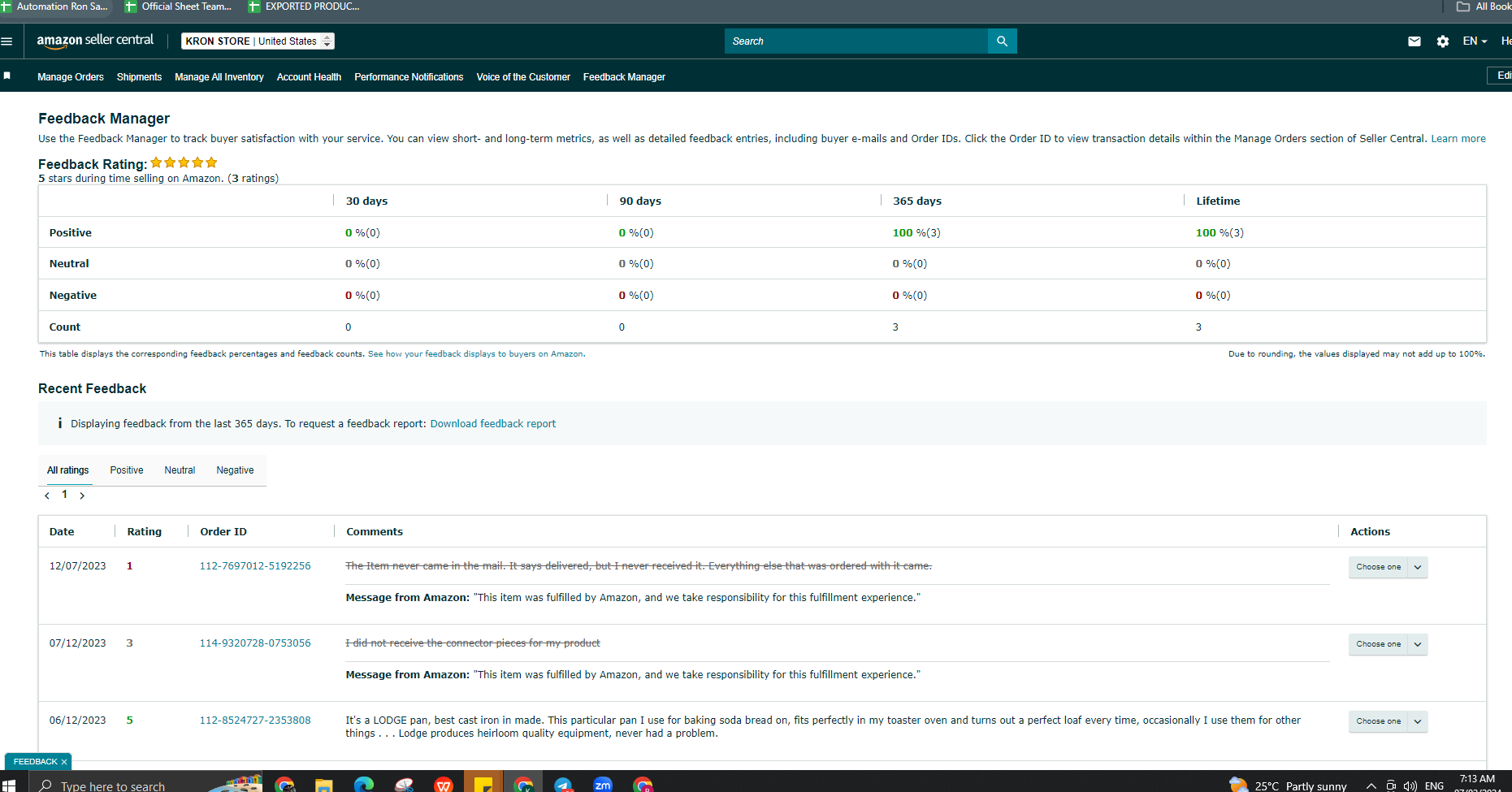Click the info icon in feedback notice
This screenshot has width=1512, height=792.
pos(60,423)
